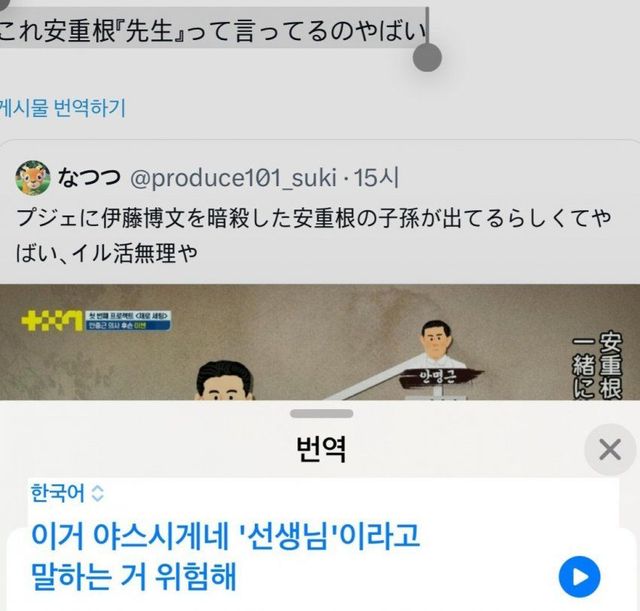Viewport: 640px width, 611px height.
Task: Click the vertical 安重根 subtitle in image
Action: click(611, 366)
